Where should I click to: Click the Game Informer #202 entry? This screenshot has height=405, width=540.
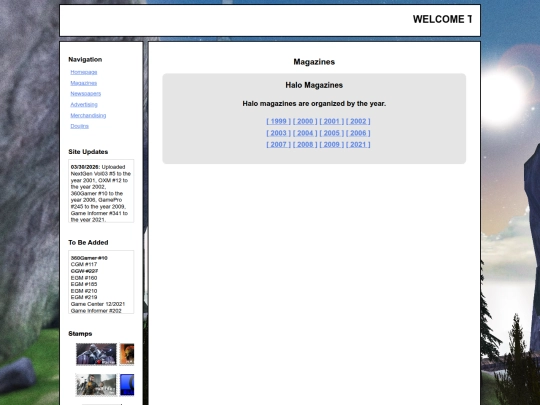point(96,311)
